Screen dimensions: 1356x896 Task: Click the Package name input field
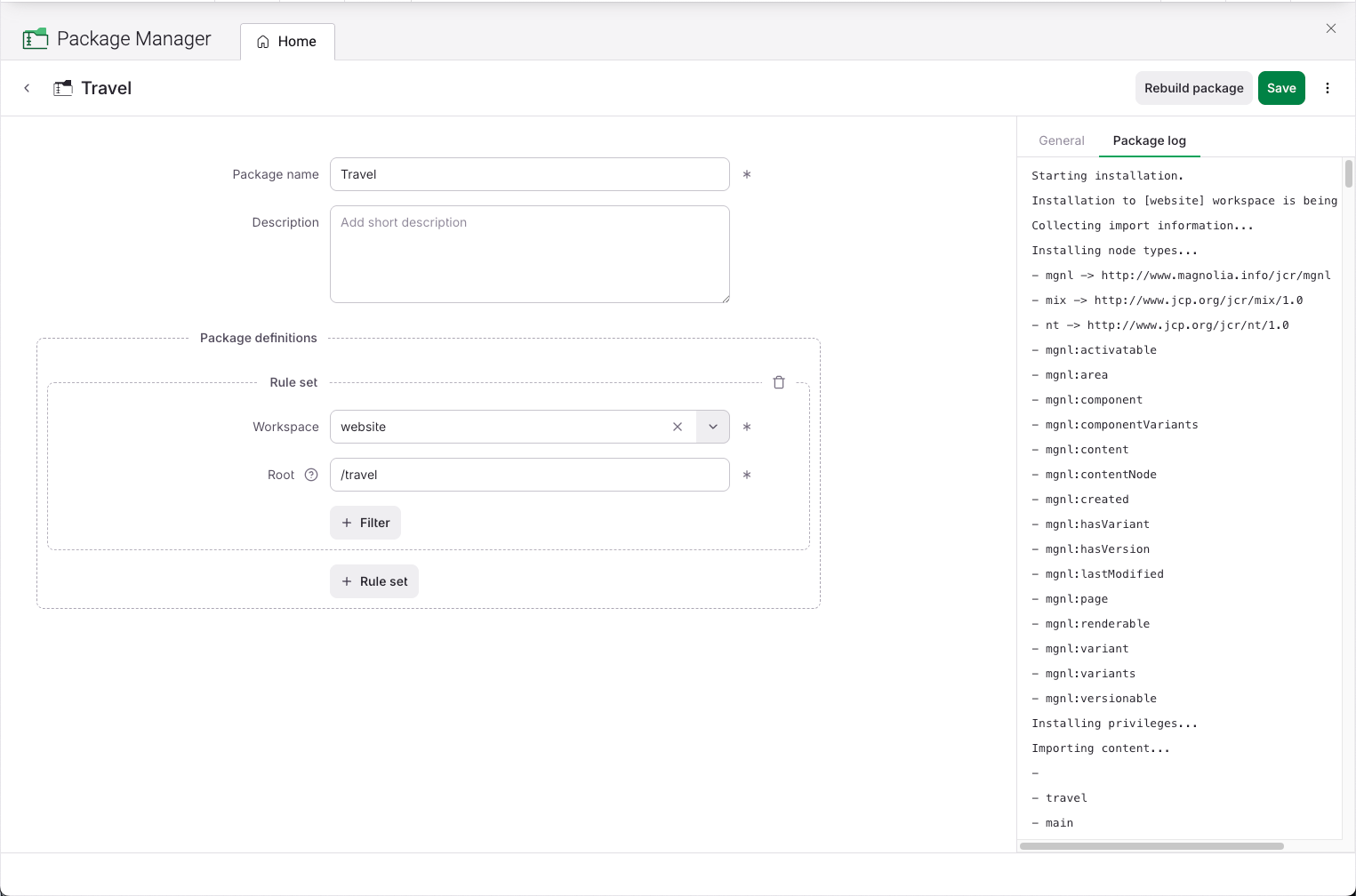point(529,174)
